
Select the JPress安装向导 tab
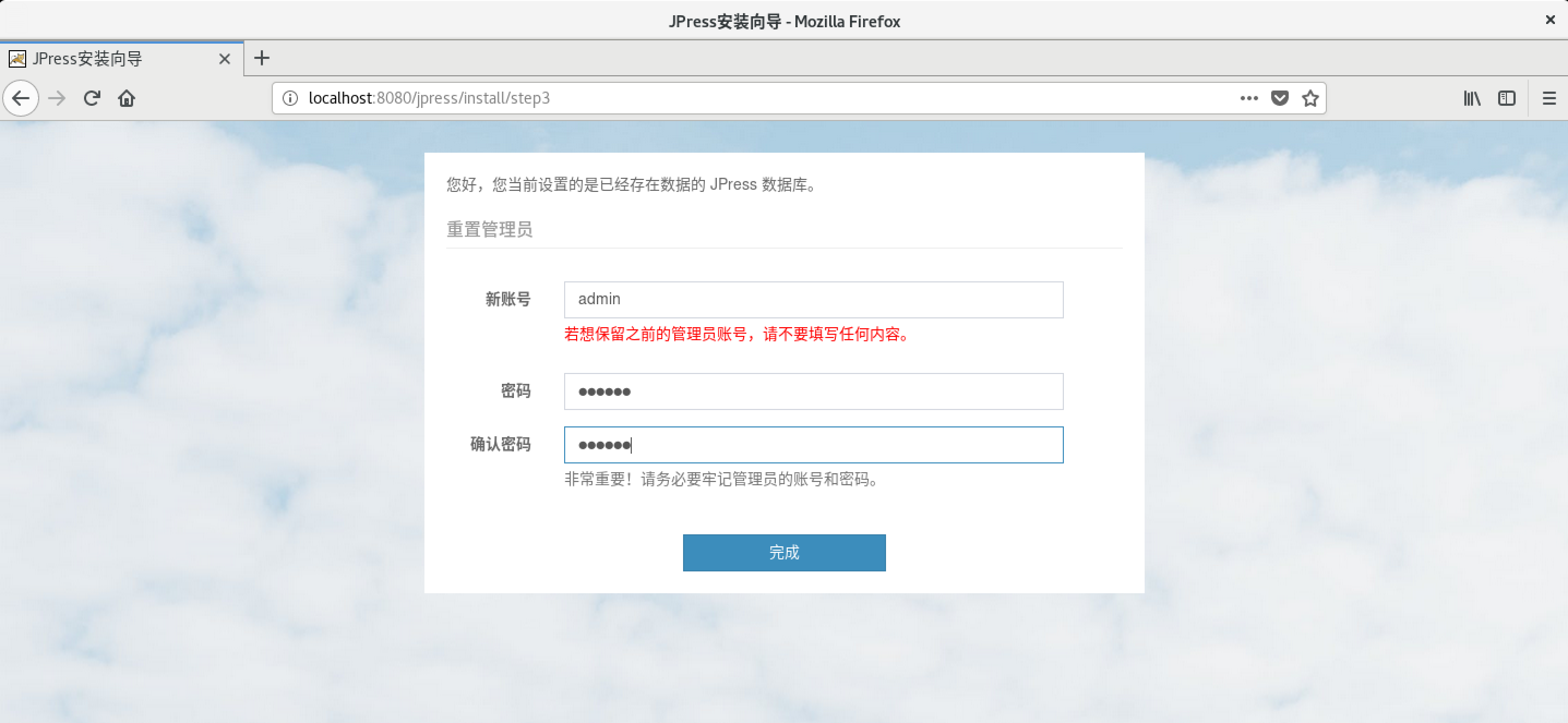(98, 58)
